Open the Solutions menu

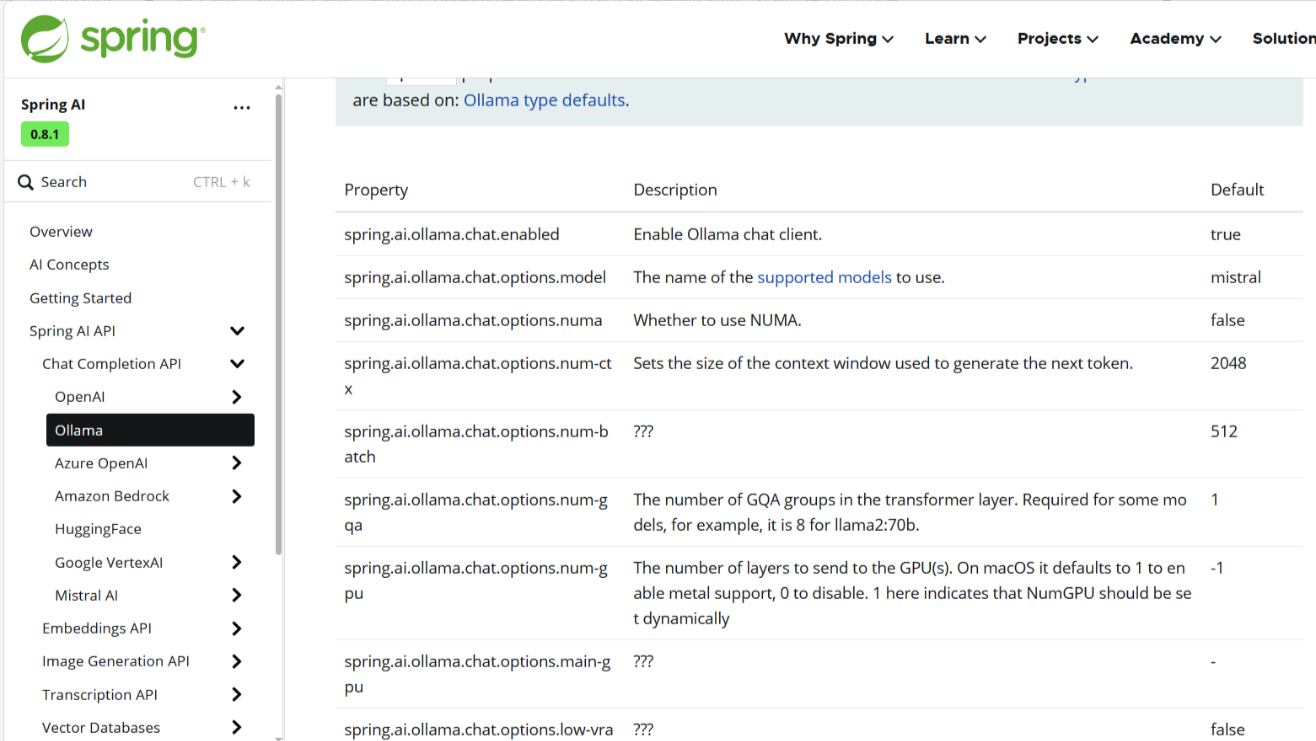tap(1284, 38)
